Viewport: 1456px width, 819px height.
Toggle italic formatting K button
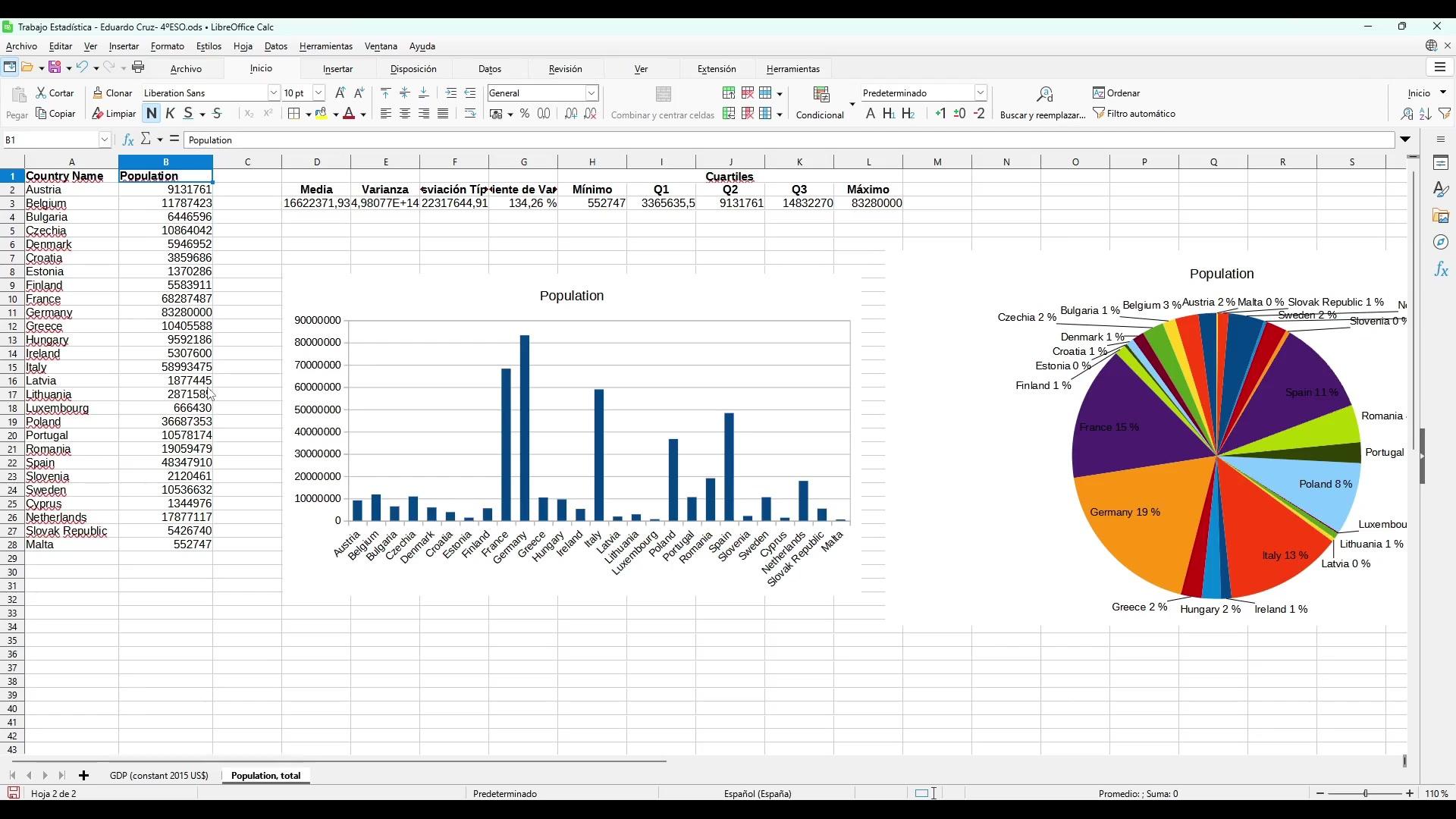(170, 114)
